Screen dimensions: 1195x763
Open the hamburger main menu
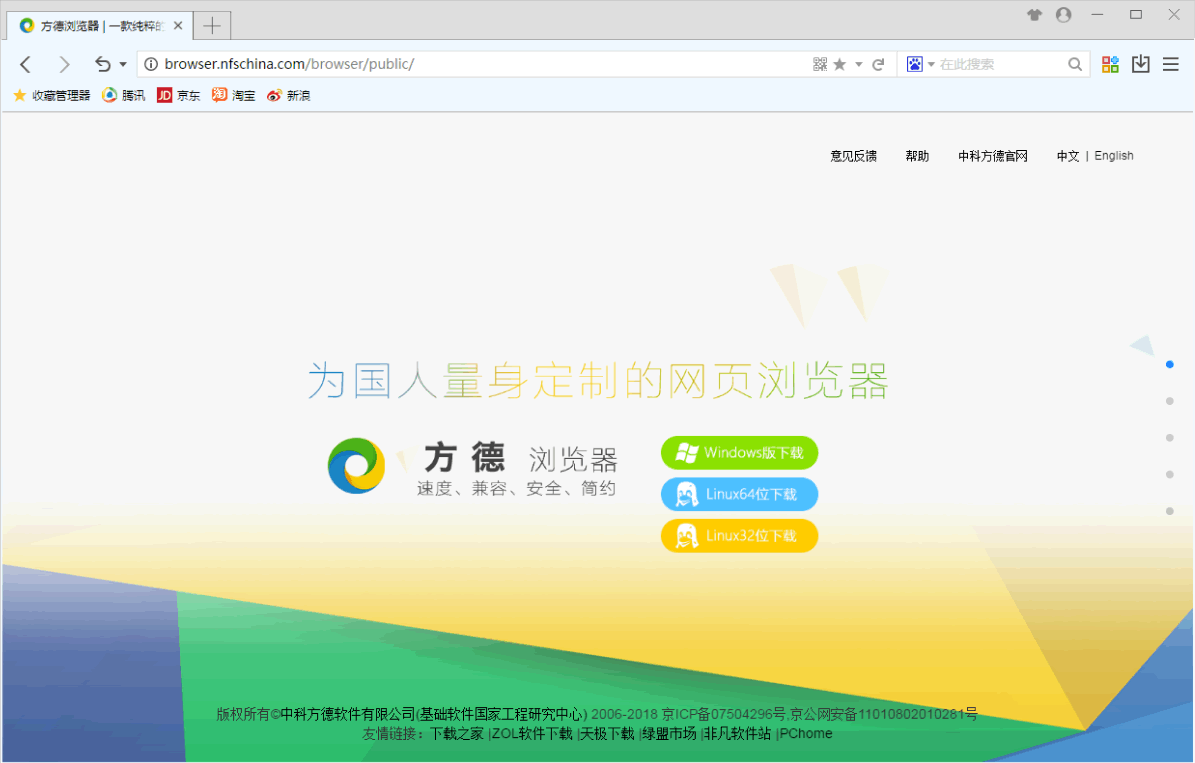1170,64
